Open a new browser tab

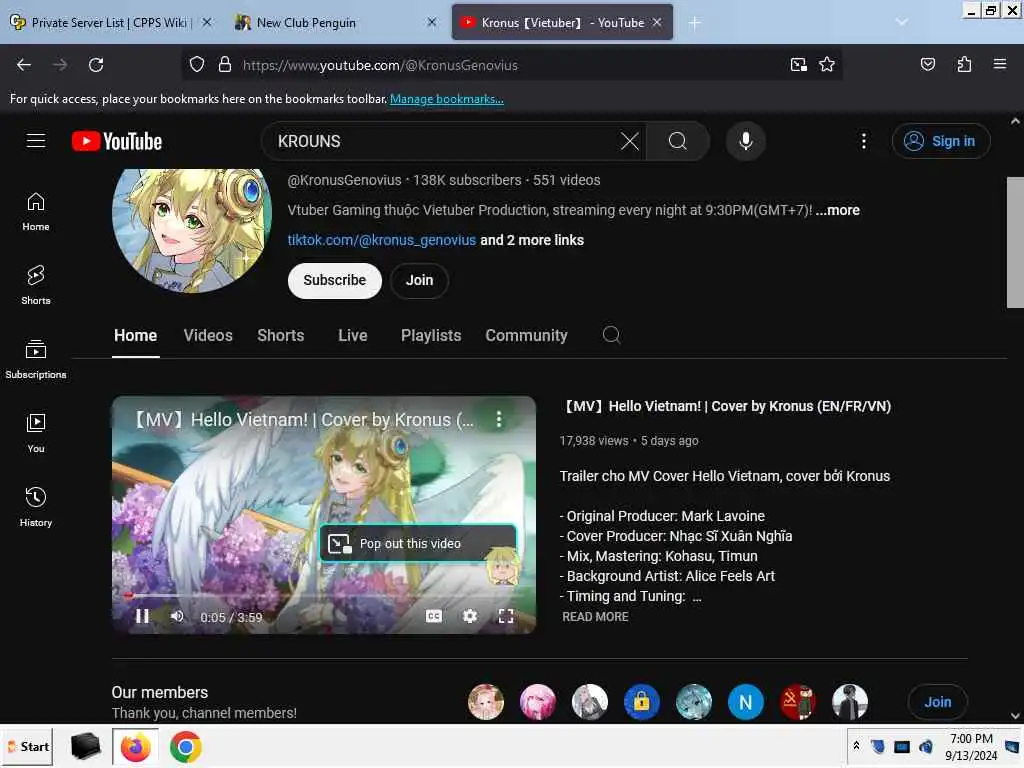tap(694, 23)
